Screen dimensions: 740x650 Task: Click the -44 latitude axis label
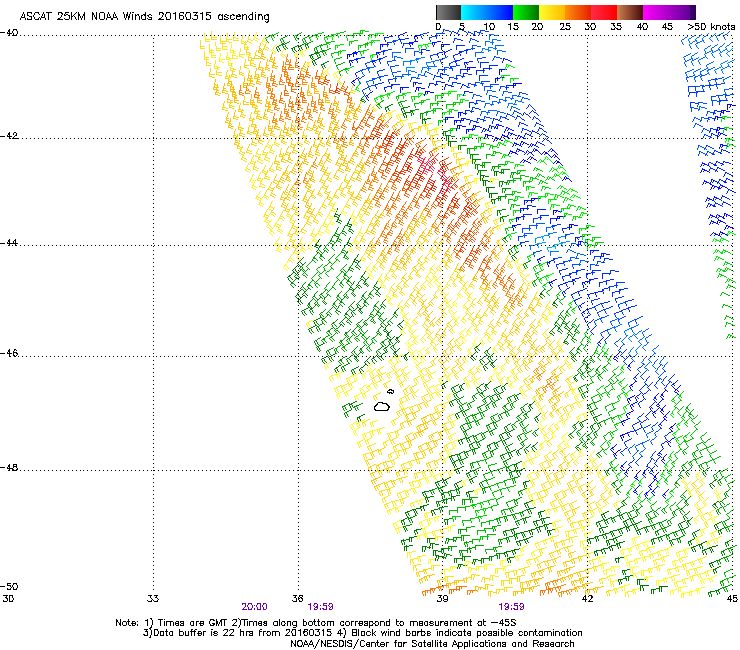(x=9, y=243)
